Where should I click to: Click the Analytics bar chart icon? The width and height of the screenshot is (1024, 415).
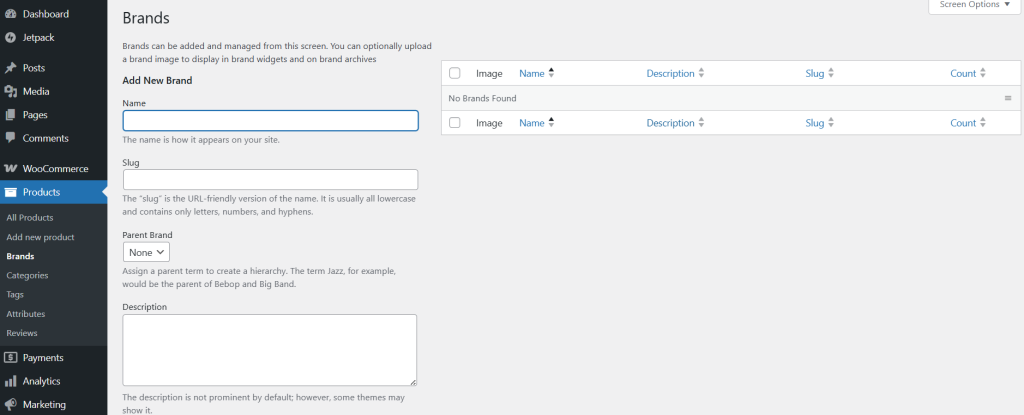(10, 381)
